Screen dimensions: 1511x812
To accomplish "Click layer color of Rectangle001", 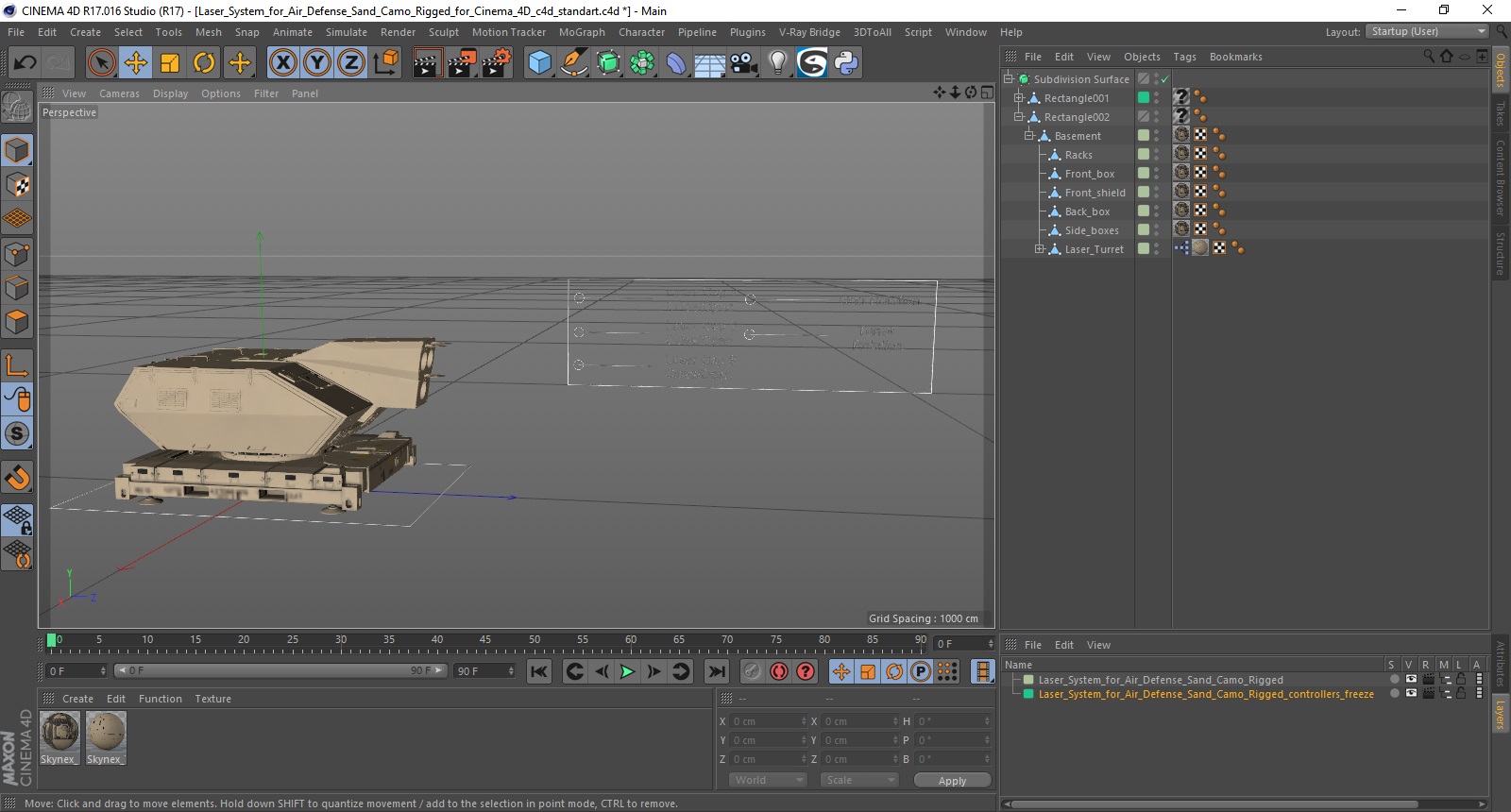I will point(1144,98).
